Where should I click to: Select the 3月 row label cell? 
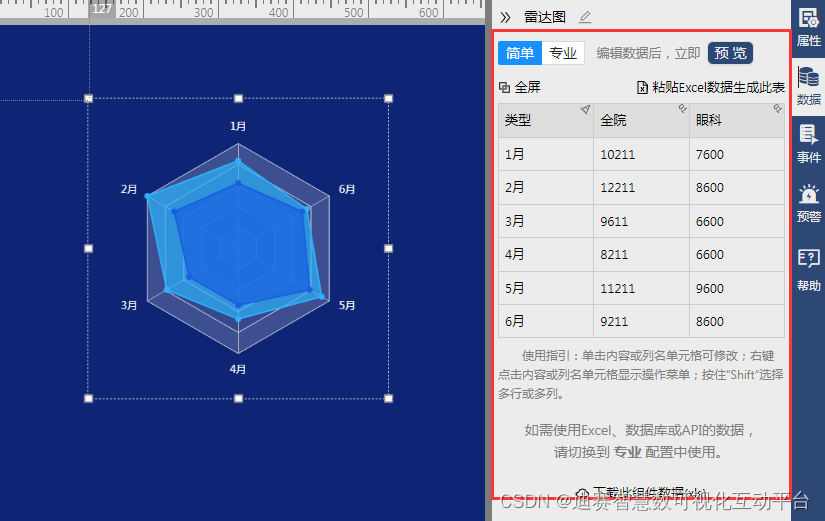coord(546,221)
